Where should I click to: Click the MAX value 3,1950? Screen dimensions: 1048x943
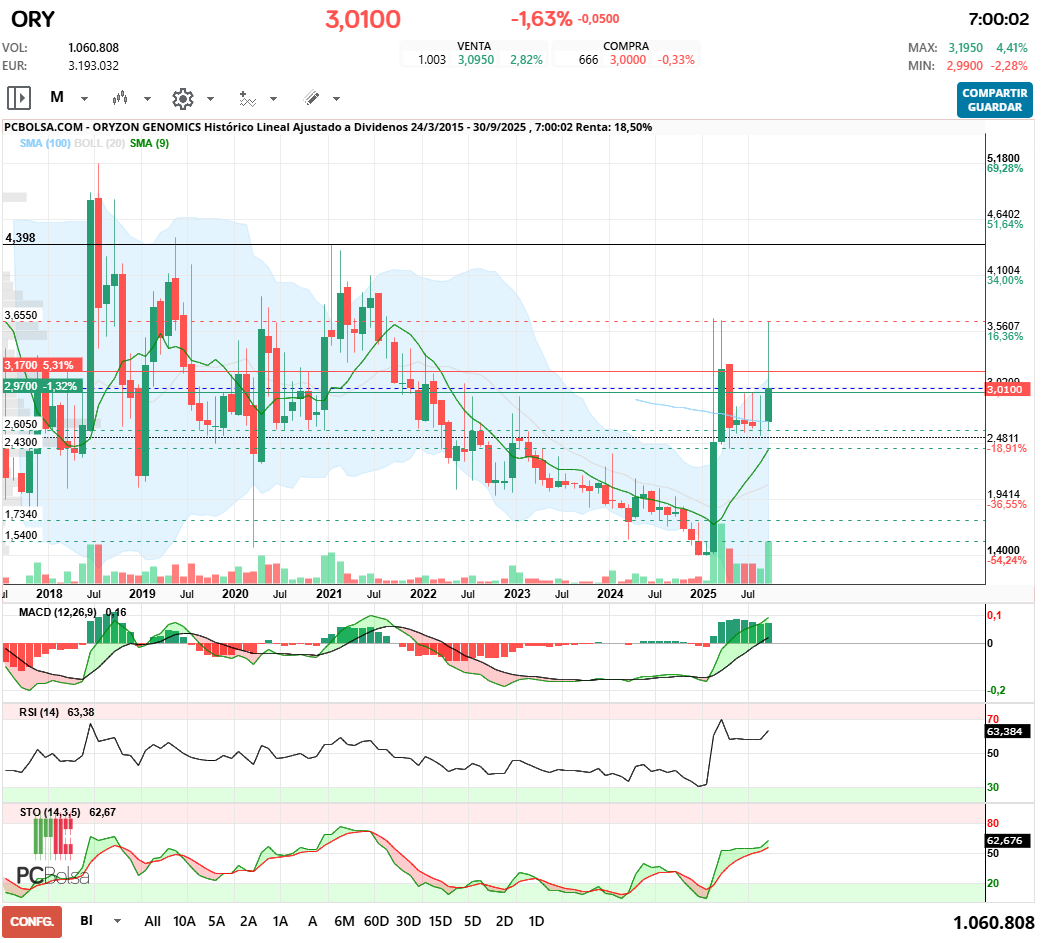[x=966, y=47]
